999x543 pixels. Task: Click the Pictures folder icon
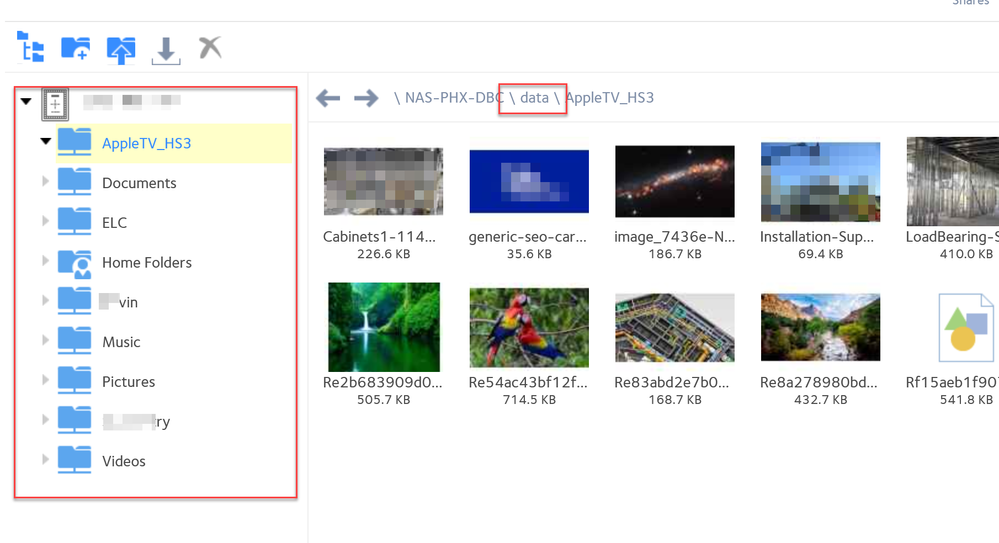tap(75, 380)
